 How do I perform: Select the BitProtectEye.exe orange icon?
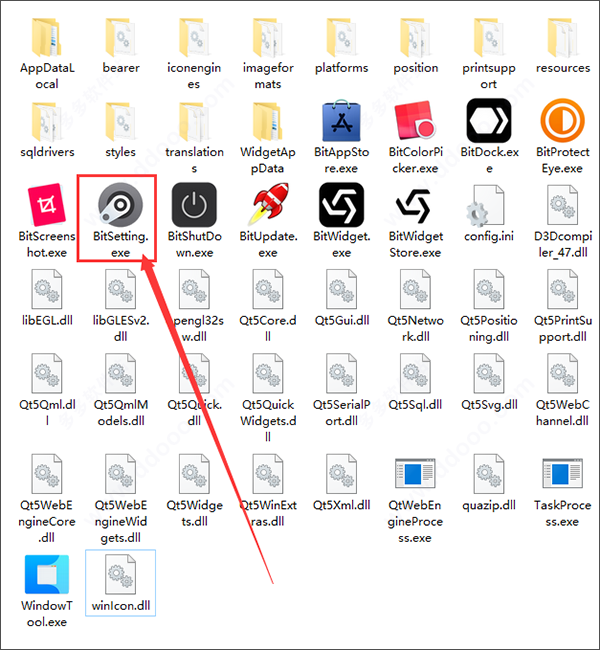(x=563, y=121)
